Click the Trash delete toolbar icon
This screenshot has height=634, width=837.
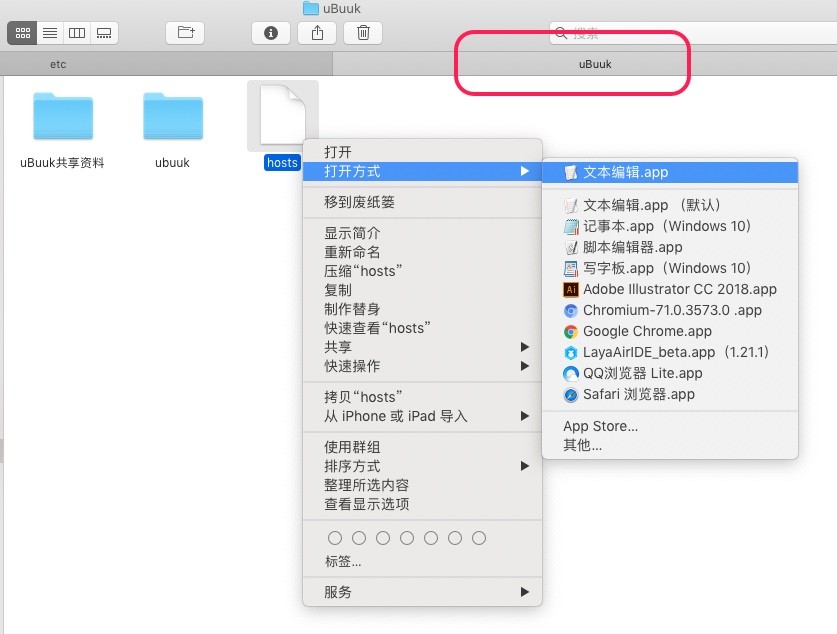pos(363,33)
